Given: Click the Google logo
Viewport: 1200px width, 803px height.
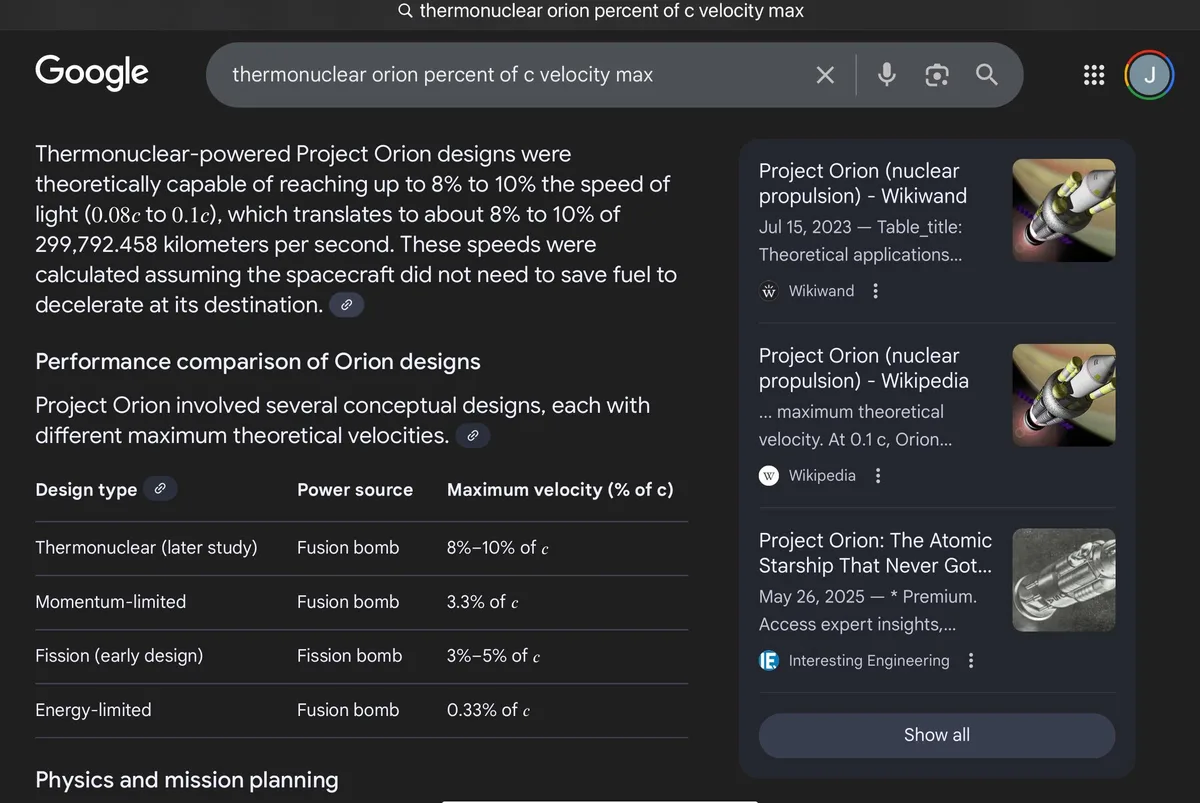Looking at the screenshot, I should [x=92, y=73].
